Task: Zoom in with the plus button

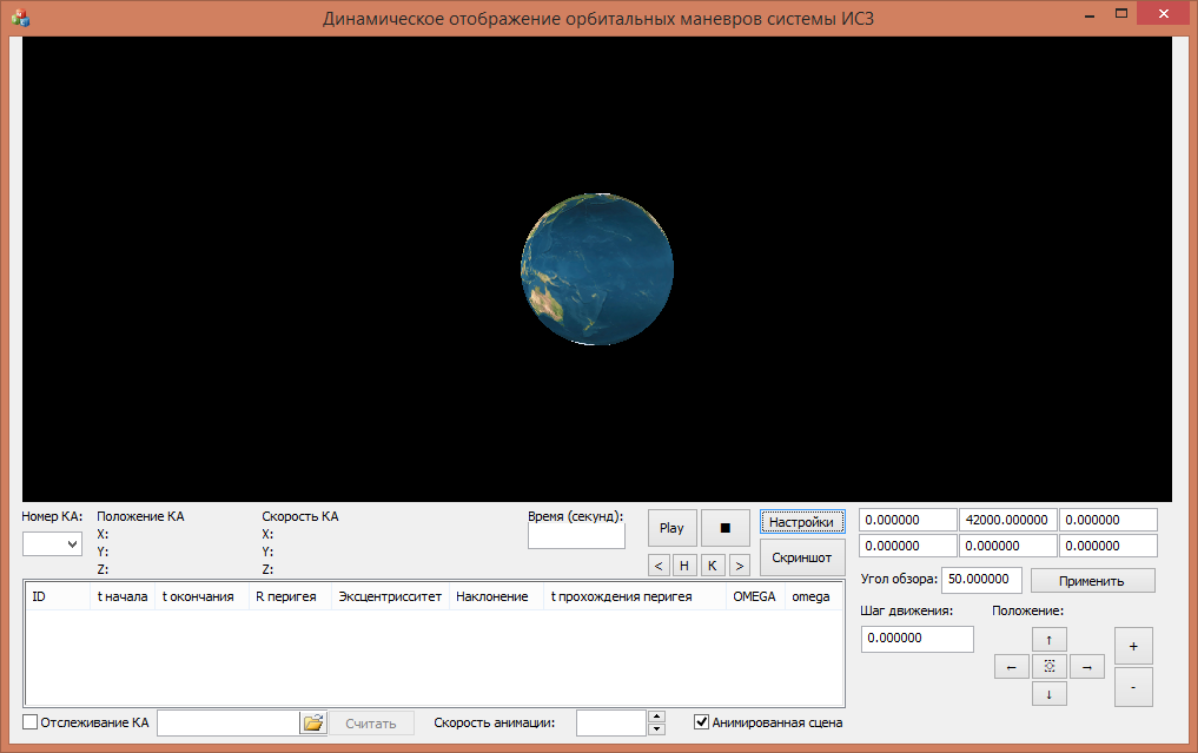Action: tap(1133, 646)
